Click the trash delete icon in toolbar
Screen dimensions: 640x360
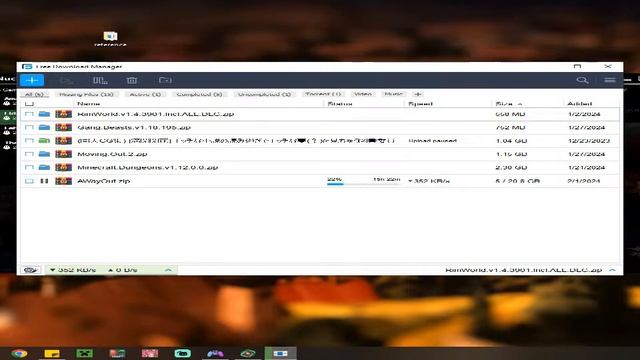point(132,80)
